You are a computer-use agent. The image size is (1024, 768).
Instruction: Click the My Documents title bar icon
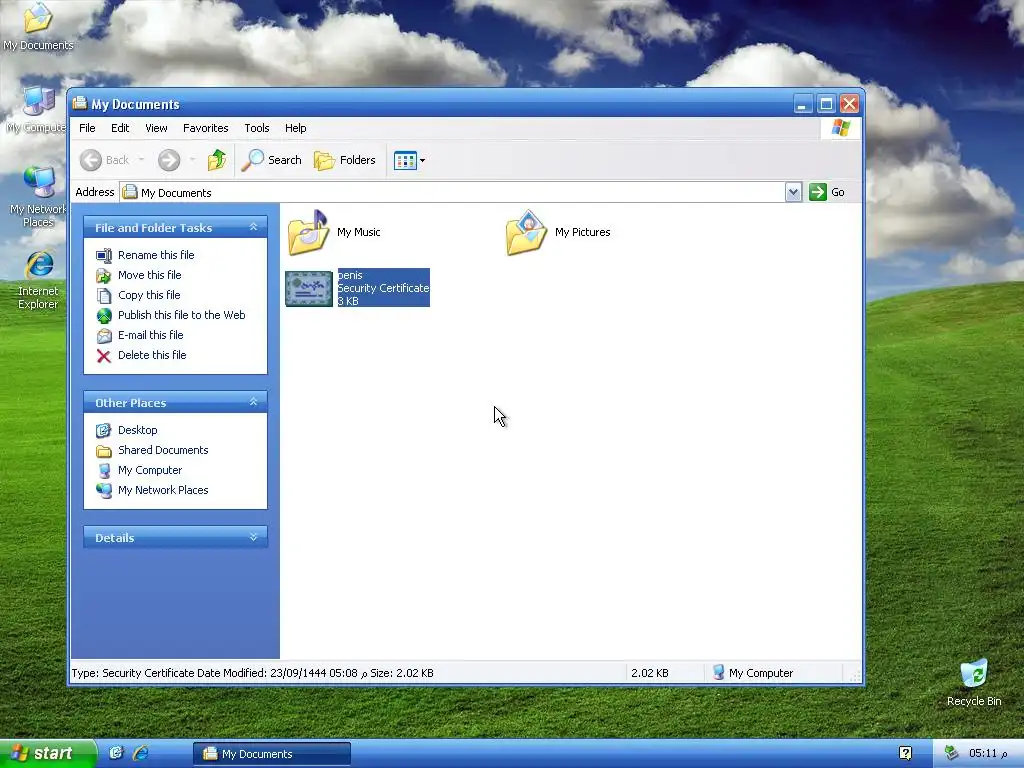click(x=80, y=103)
